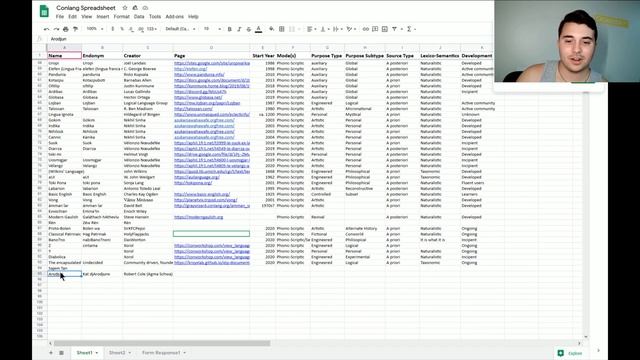The width and height of the screenshot is (640, 360).
Task: Click the Print toolbar icon
Action: click(66, 29)
